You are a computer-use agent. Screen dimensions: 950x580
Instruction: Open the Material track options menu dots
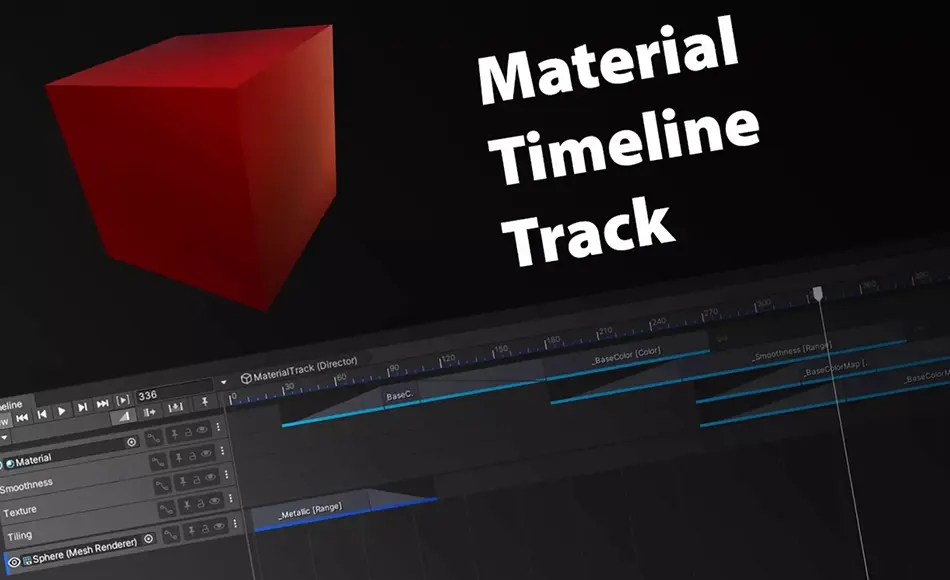[x=218, y=427]
